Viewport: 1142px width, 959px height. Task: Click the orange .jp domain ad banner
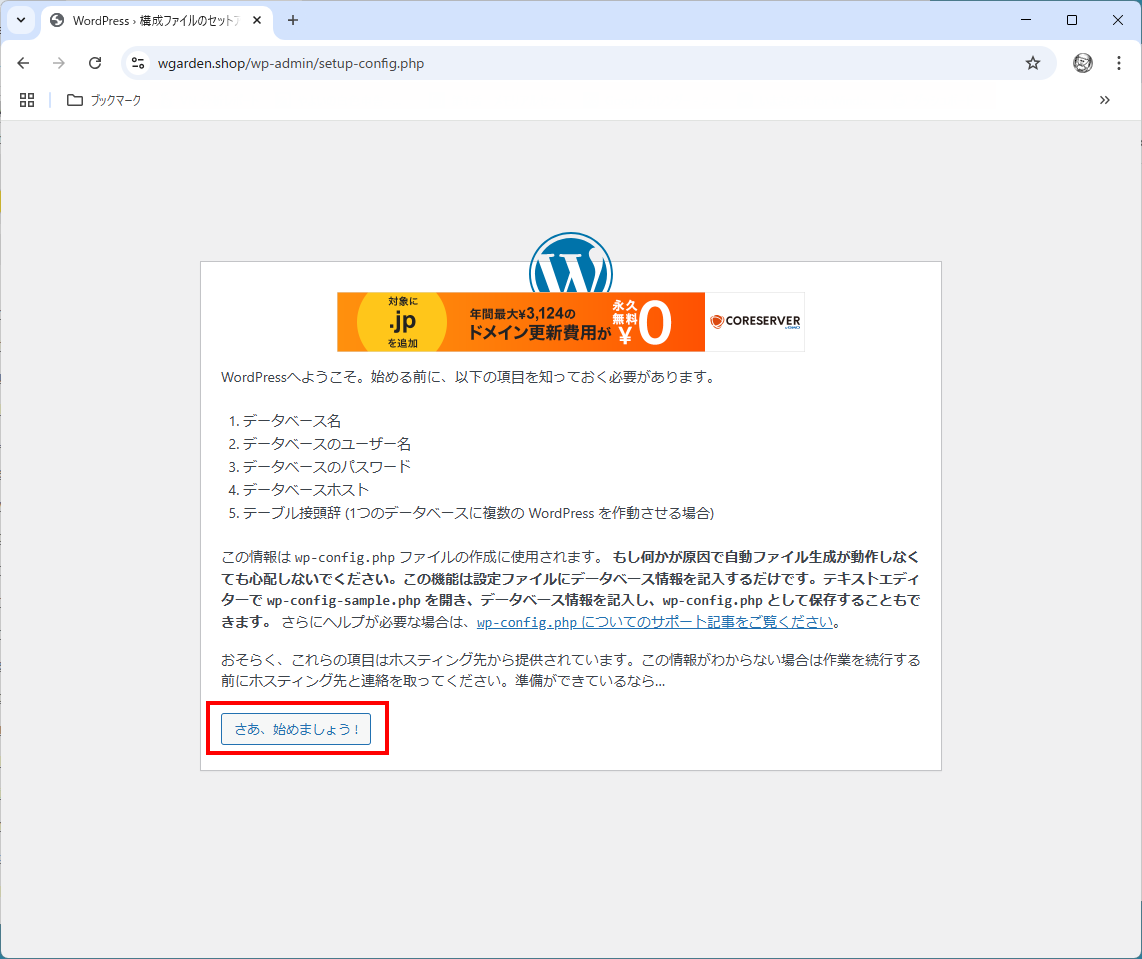click(x=520, y=322)
